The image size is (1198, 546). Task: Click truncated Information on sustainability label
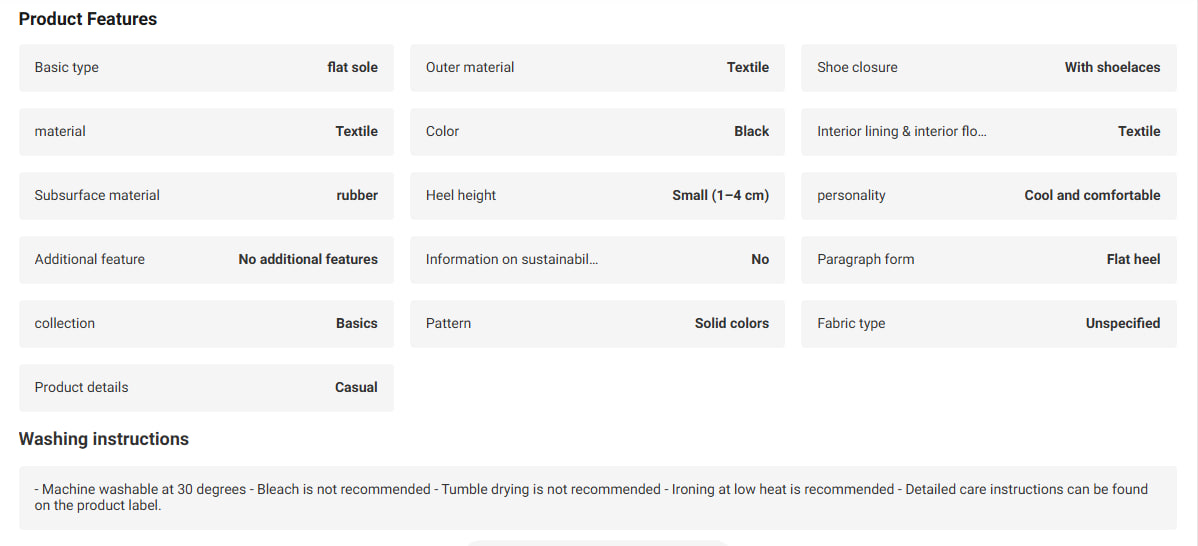[512, 260]
